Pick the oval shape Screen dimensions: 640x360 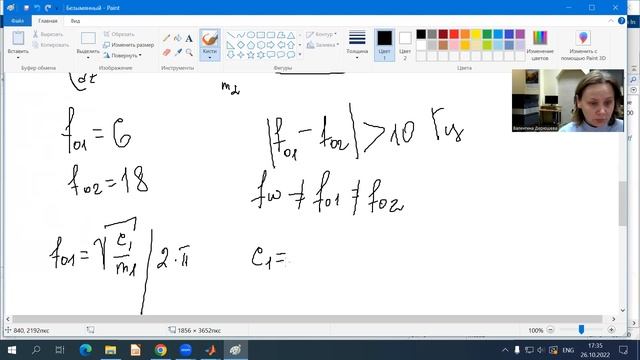(x=251, y=35)
